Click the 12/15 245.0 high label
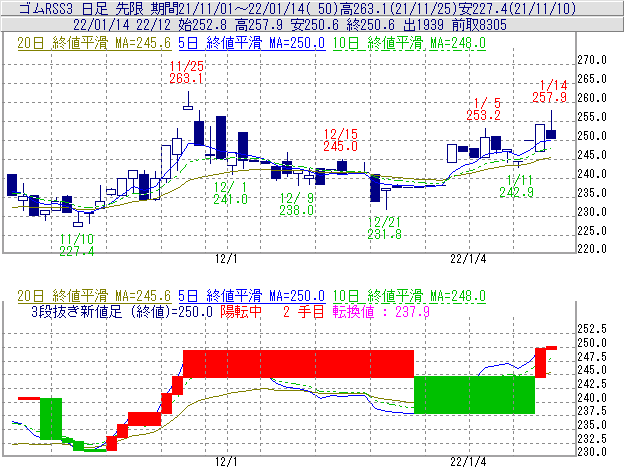The image size is (624, 475). (340, 140)
